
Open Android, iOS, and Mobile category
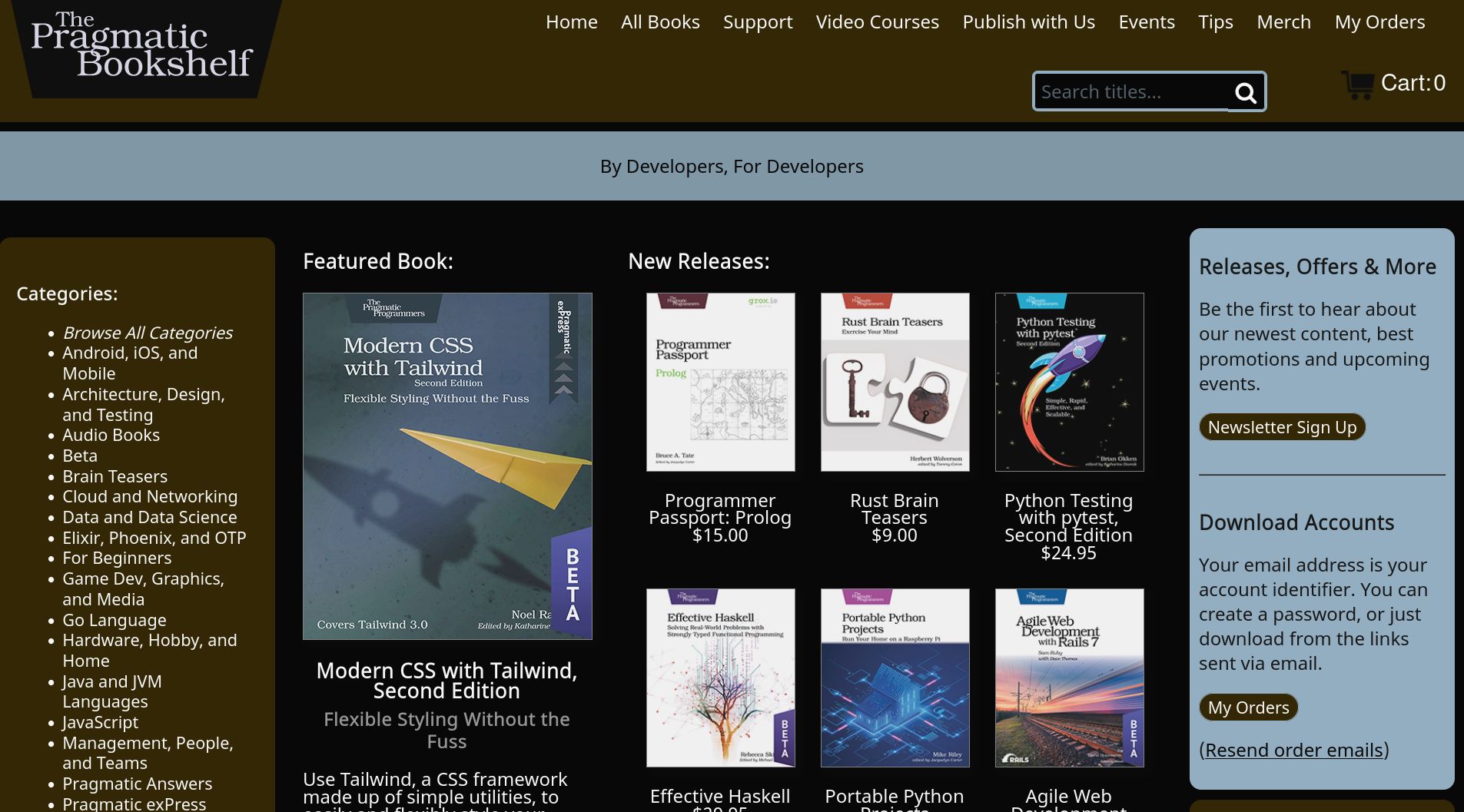(130, 363)
